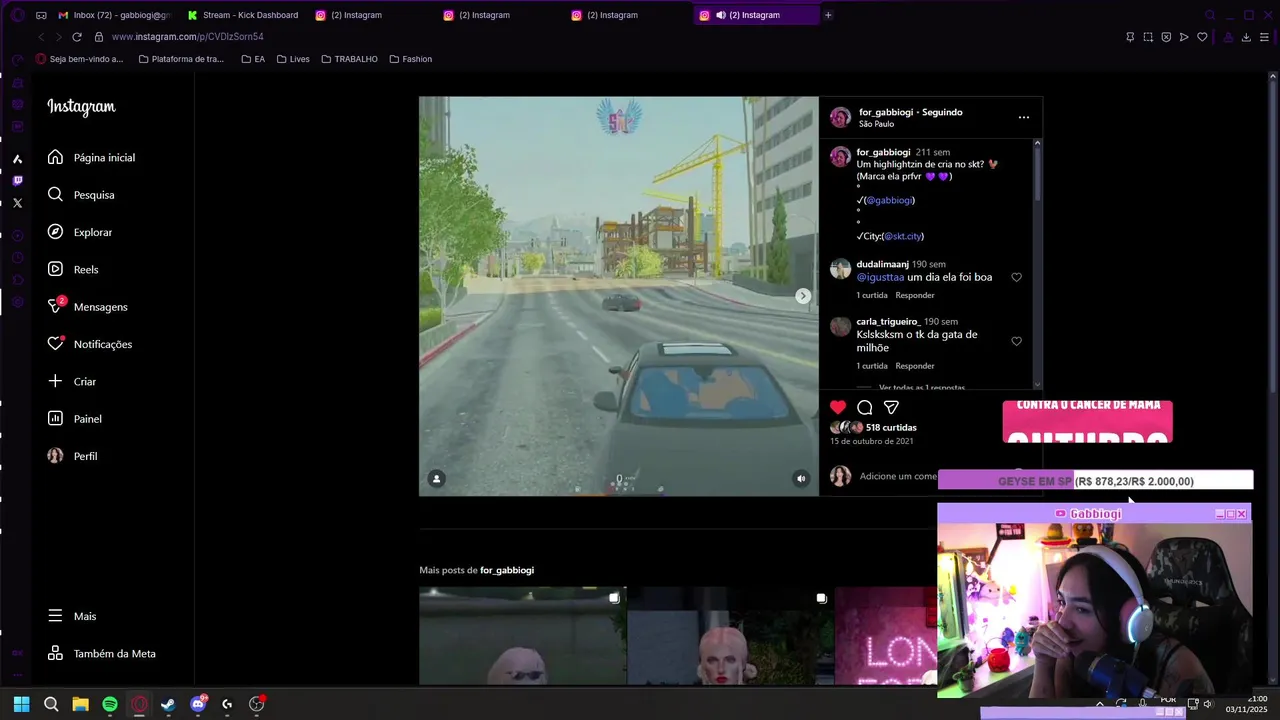Unlike the post with red heart
The image size is (1280, 720).
tap(838, 407)
